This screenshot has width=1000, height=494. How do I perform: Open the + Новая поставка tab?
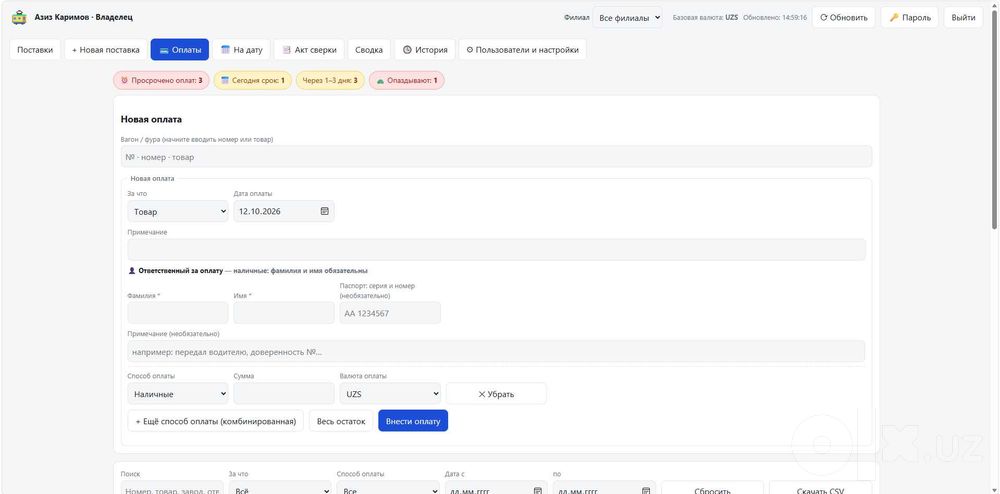105,50
